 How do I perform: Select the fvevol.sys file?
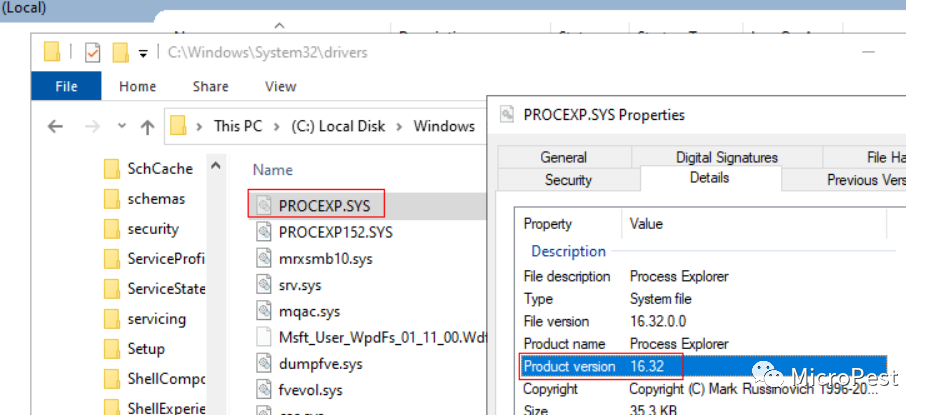coord(310,390)
